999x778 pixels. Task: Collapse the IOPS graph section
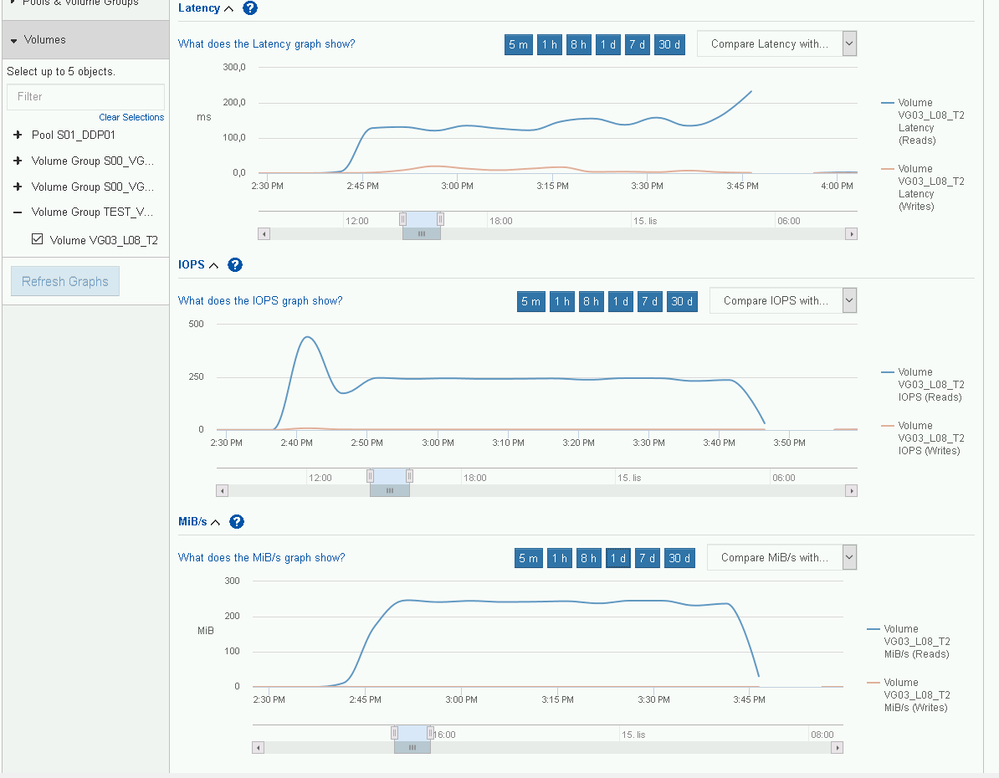214,265
